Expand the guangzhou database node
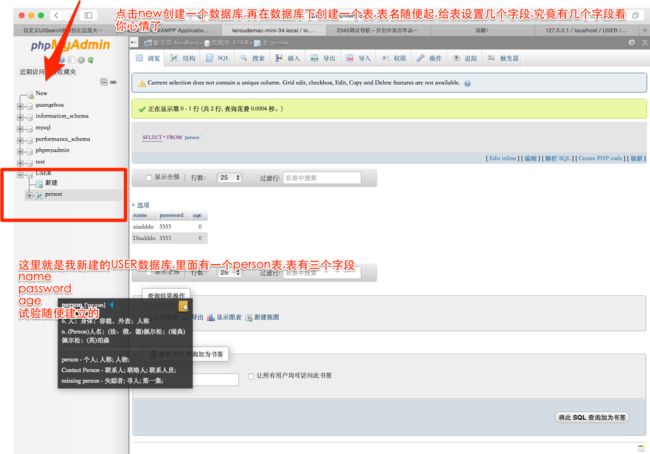650x454 pixels. (20, 106)
